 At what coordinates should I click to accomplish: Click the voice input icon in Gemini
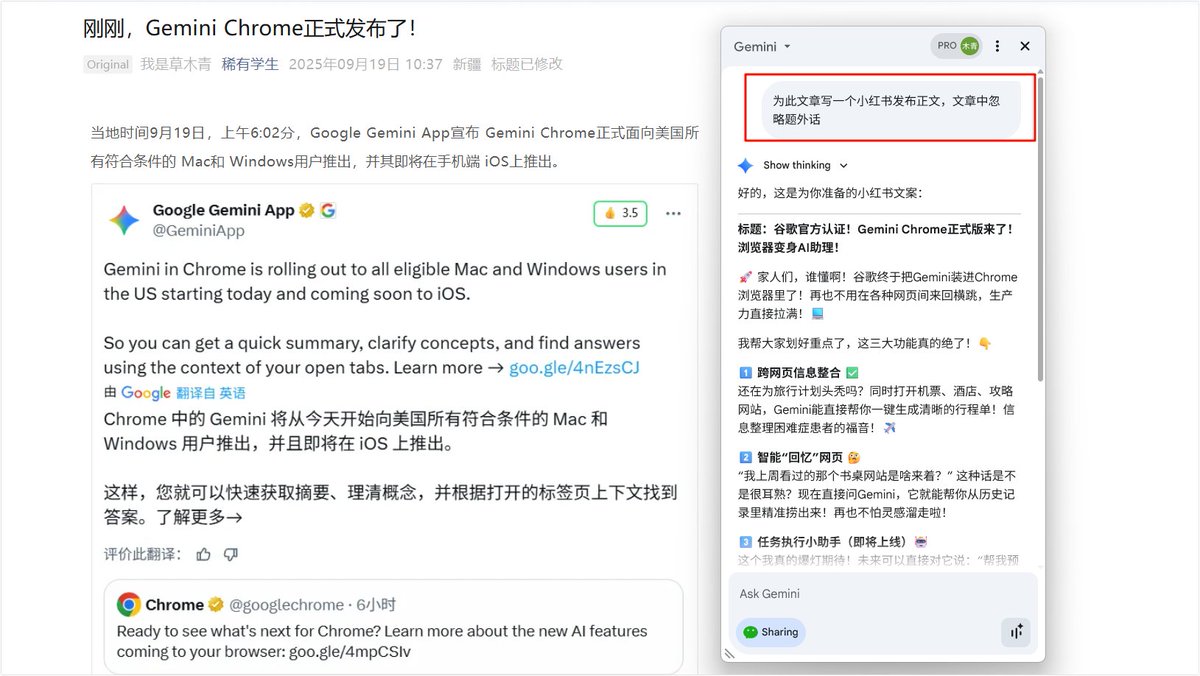click(1016, 631)
